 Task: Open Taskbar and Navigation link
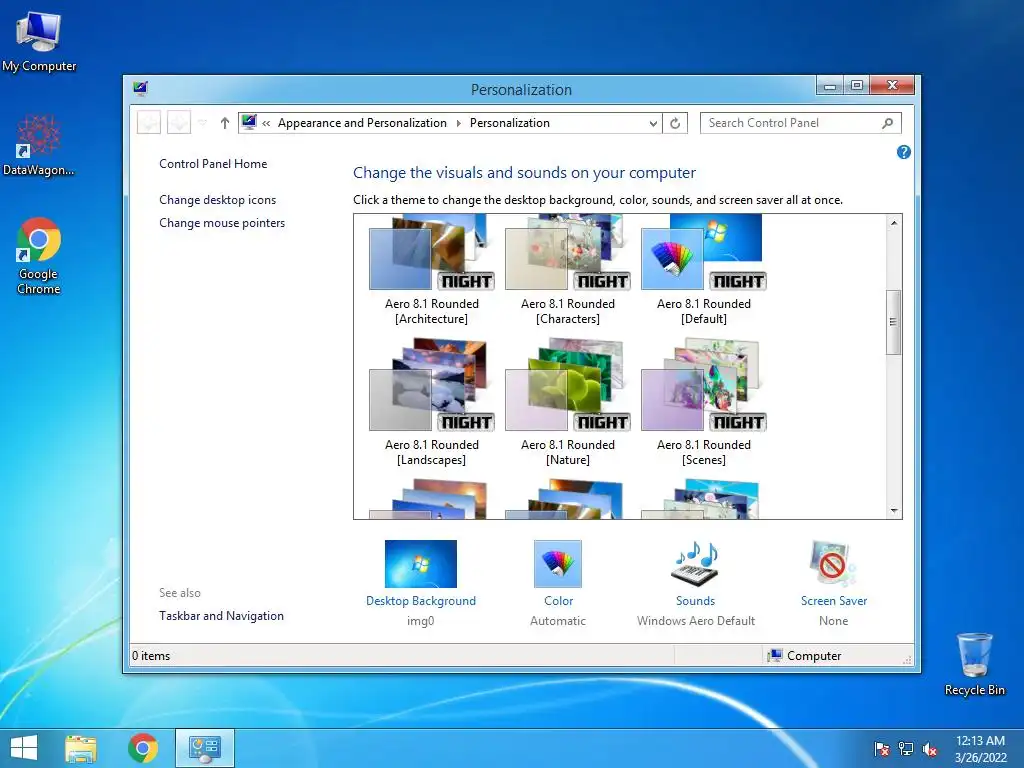[x=221, y=616]
